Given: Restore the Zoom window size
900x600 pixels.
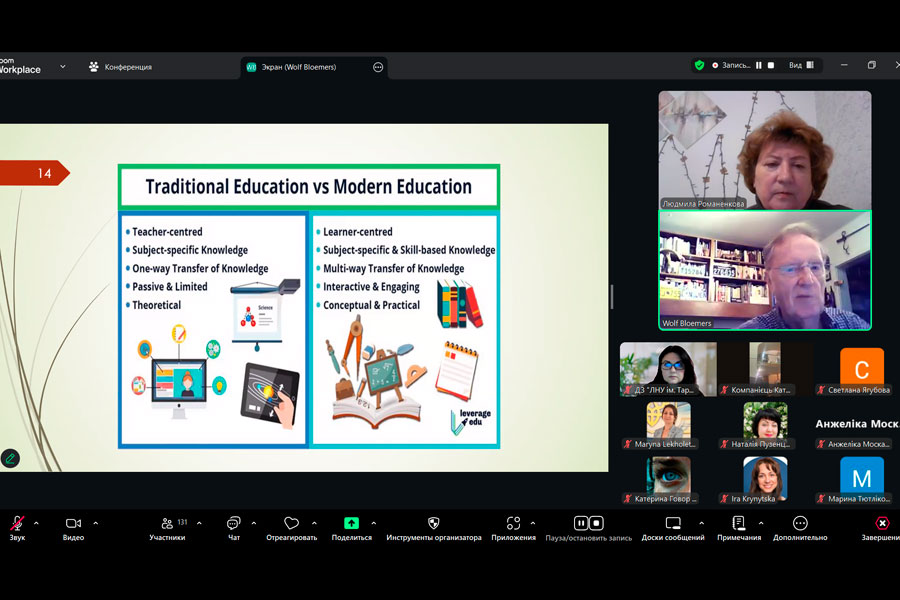Looking at the screenshot, I should [871, 65].
